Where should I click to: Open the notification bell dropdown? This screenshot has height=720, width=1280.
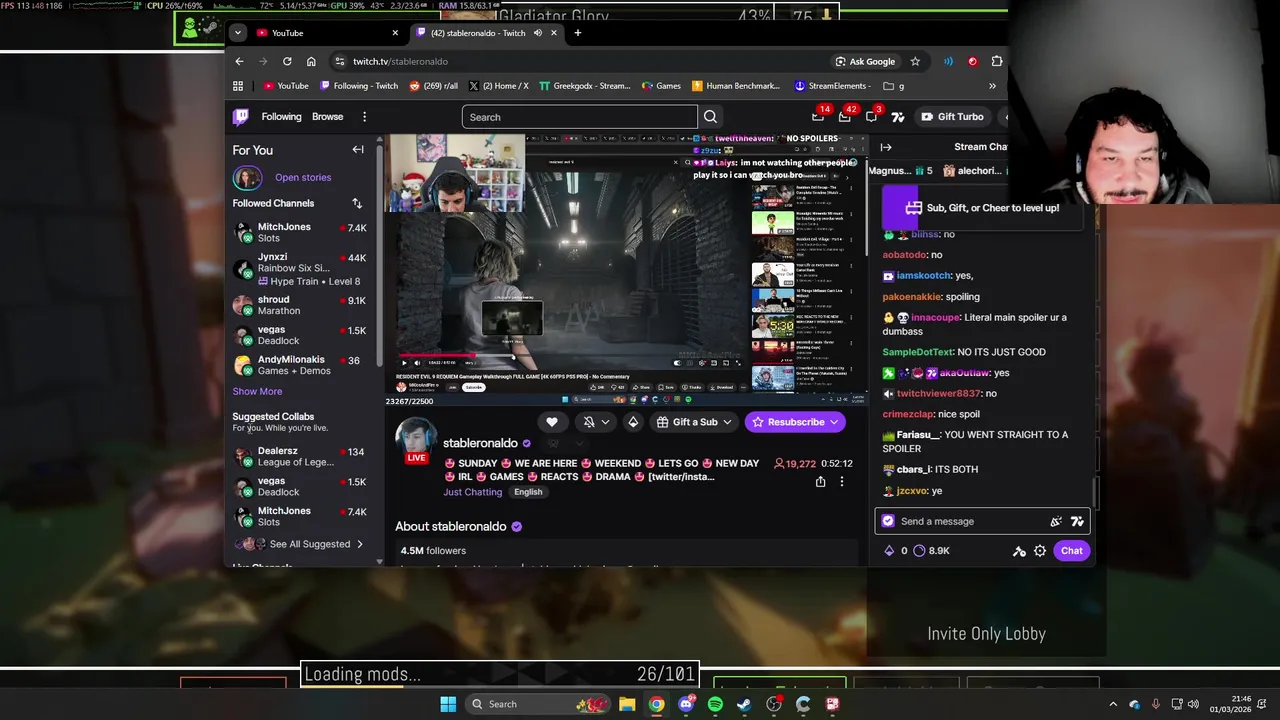click(596, 422)
